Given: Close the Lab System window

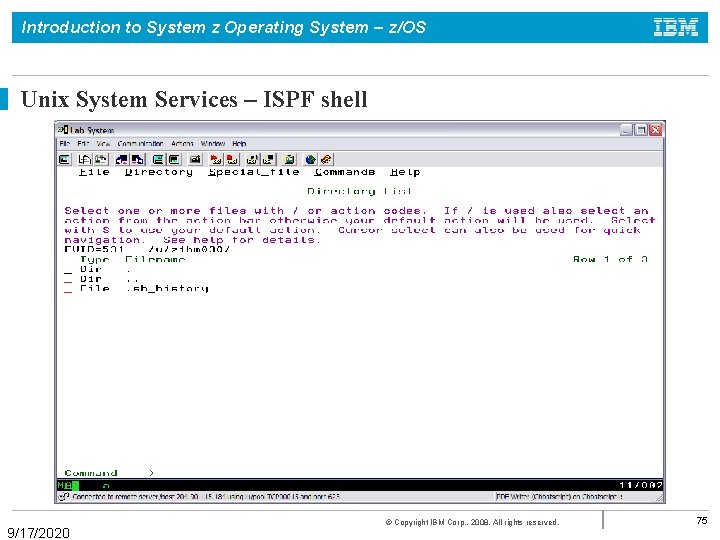Looking at the screenshot, I should [656, 130].
